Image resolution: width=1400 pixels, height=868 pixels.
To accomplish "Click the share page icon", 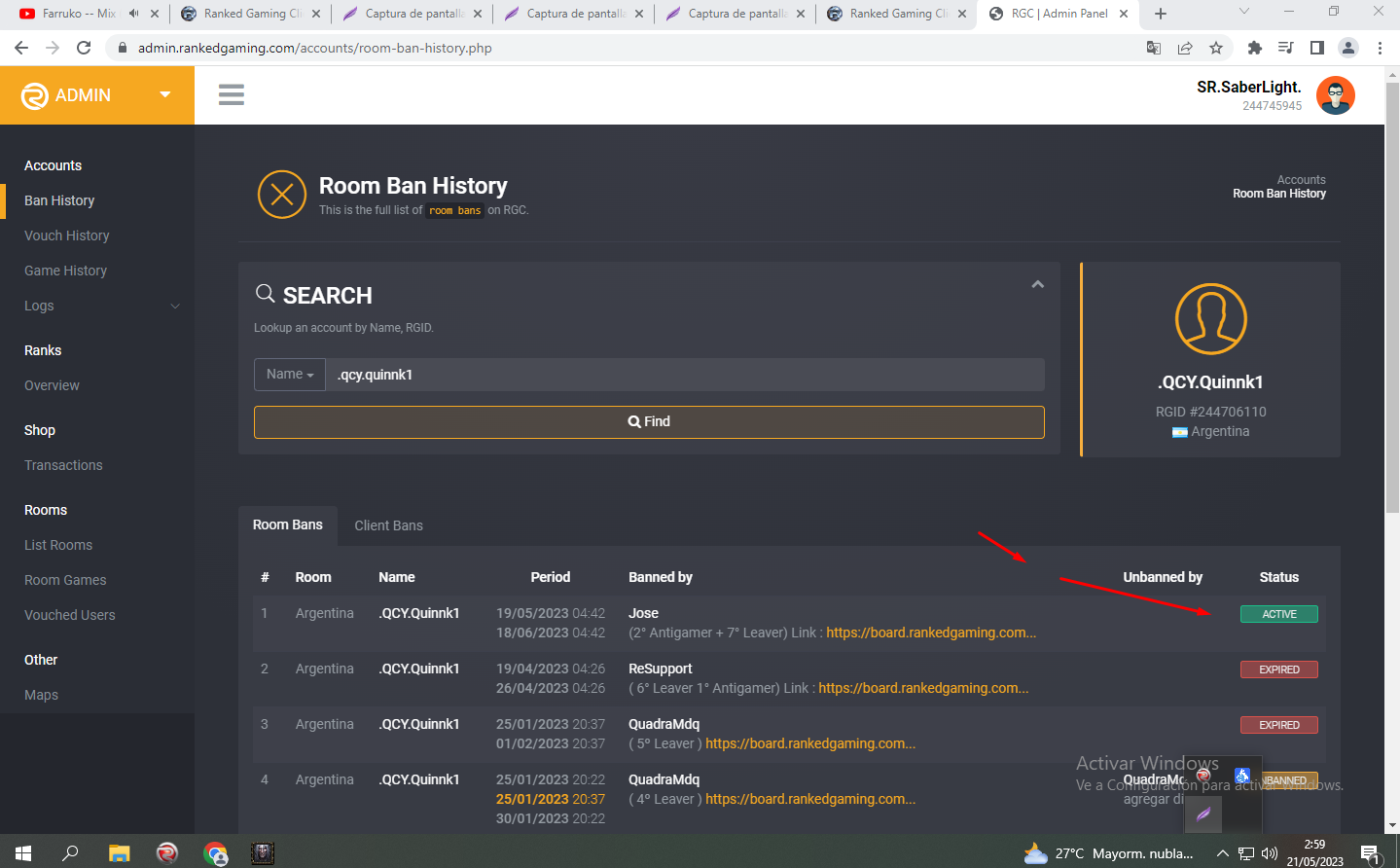I will (x=1185, y=48).
